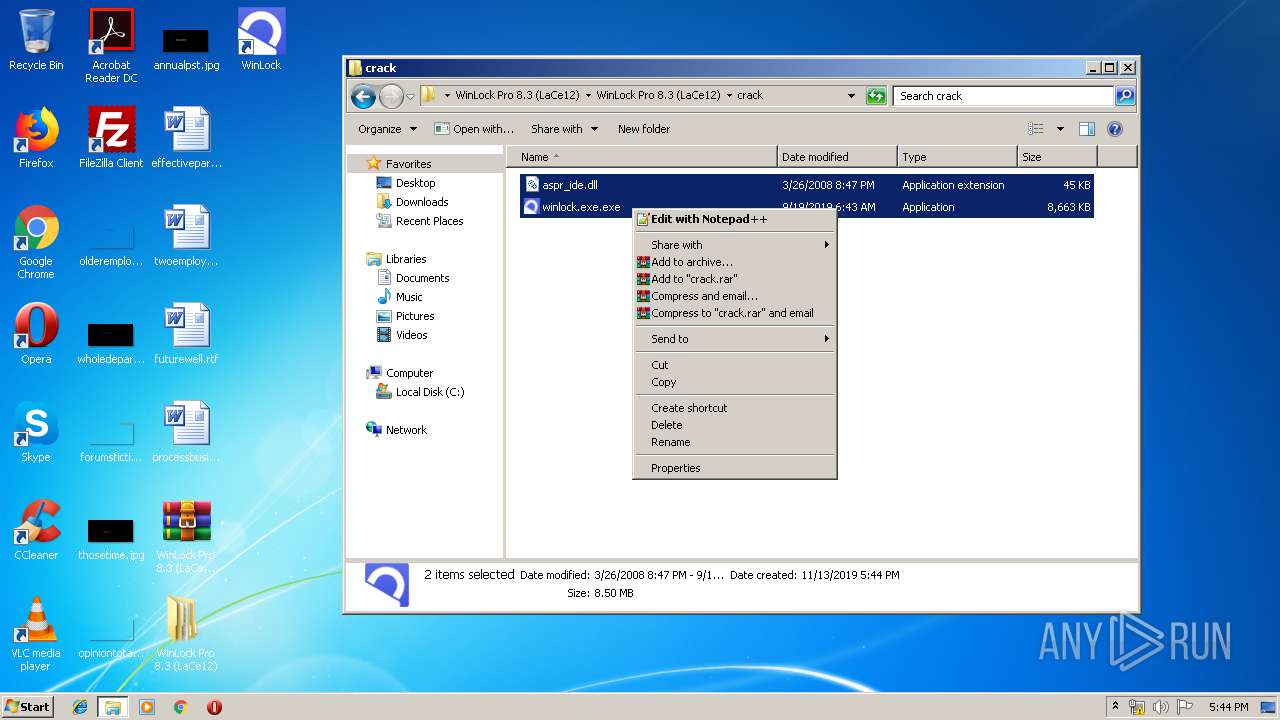The width and height of the screenshot is (1280, 720).
Task: Launch Skype from the desktop
Action: [x=36, y=432]
